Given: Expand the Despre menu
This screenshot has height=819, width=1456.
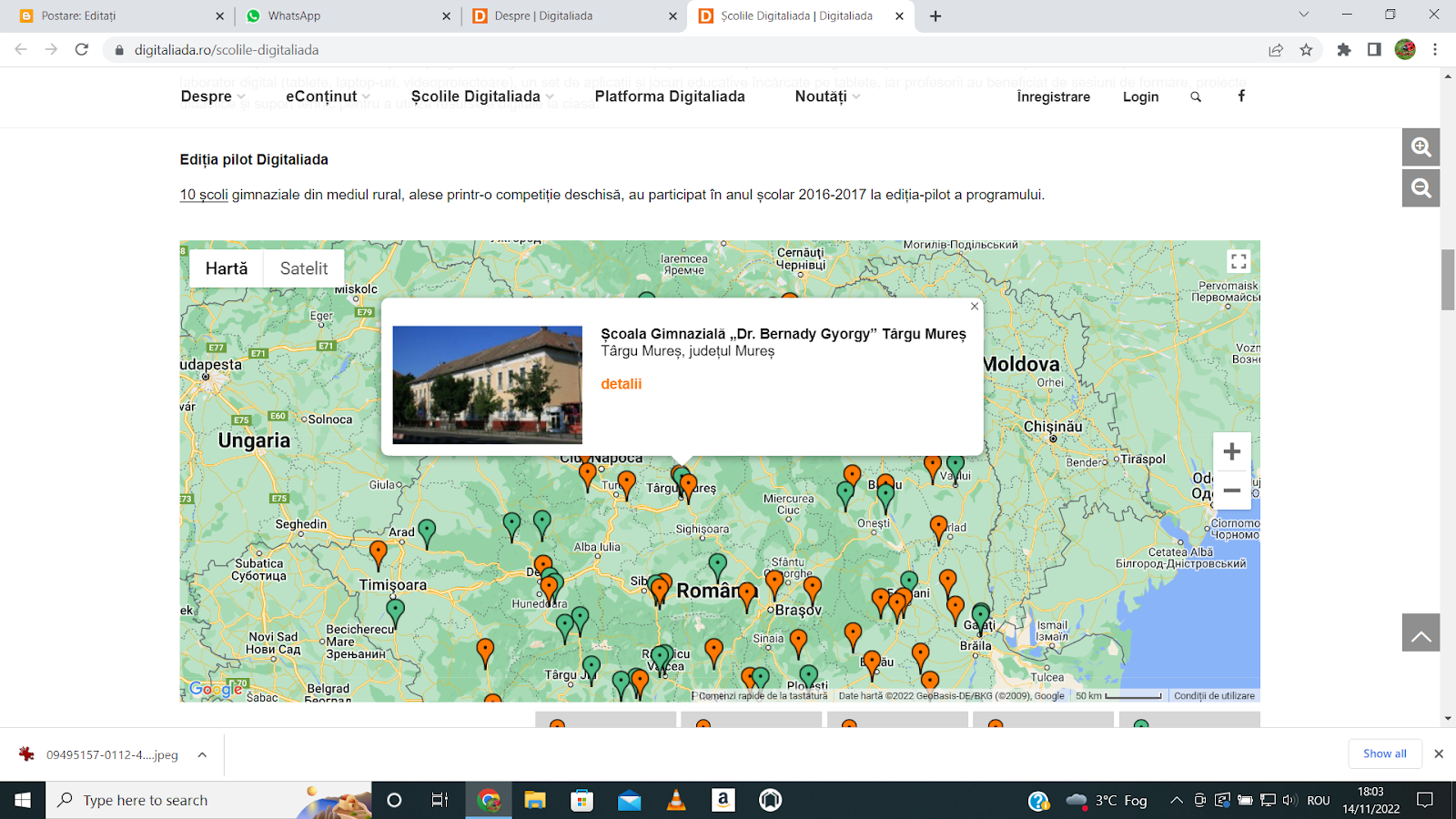Looking at the screenshot, I should point(213,96).
